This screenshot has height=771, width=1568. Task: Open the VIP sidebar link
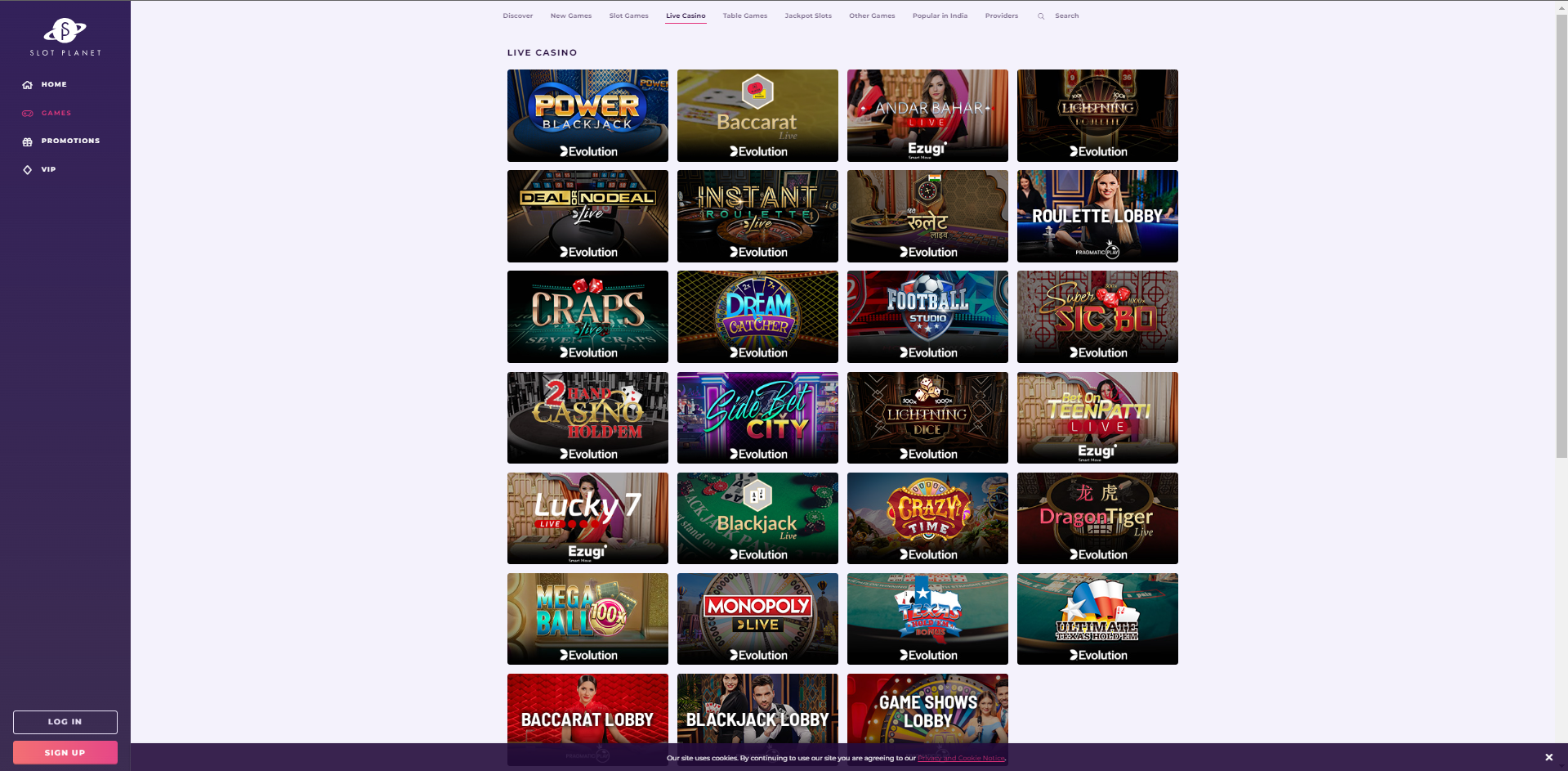[48, 170]
